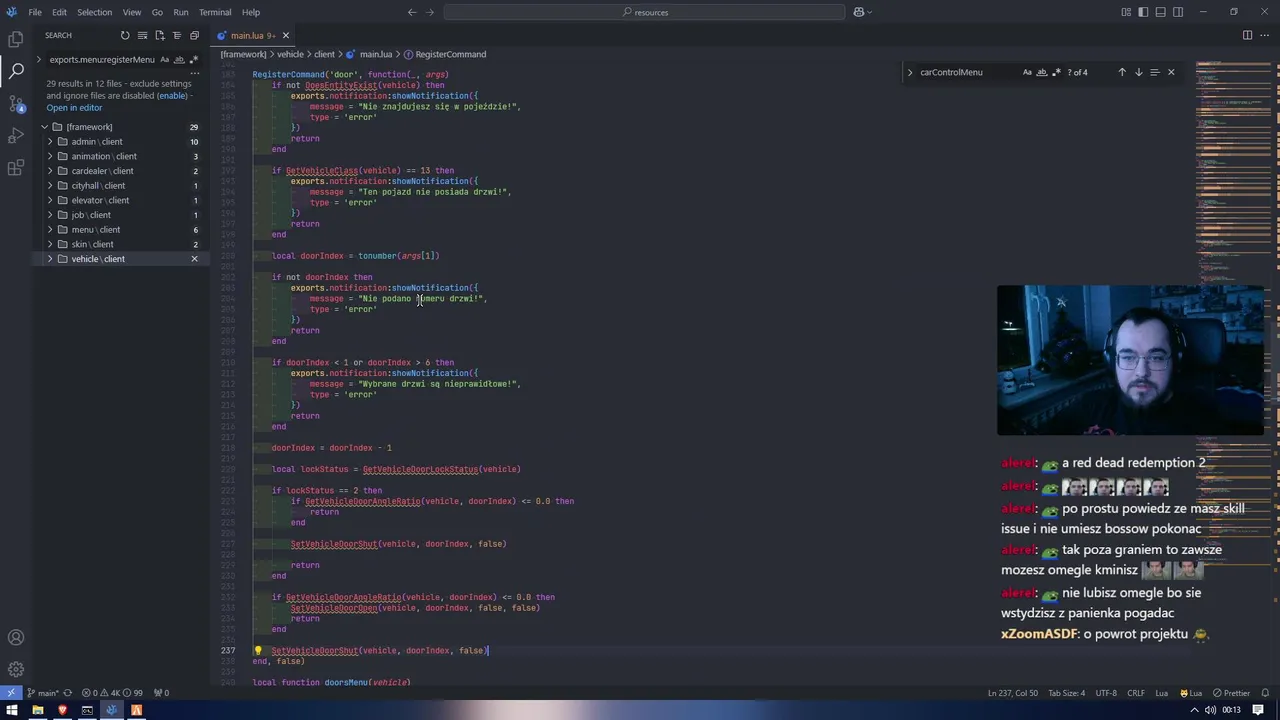Open editor More Actions ellipsis
Image resolution: width=1280 pixels, height=720 pixels.
(1265, 35)
